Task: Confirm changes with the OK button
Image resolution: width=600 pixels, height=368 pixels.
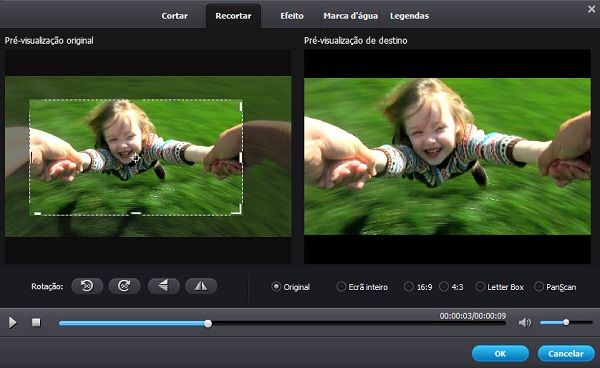Action: pos(500,353)
